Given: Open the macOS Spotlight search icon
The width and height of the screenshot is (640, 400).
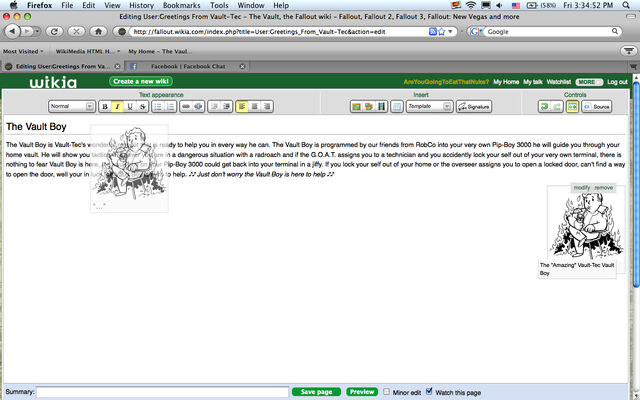Looking at the screenshot, I should click(x=626, y=5).
